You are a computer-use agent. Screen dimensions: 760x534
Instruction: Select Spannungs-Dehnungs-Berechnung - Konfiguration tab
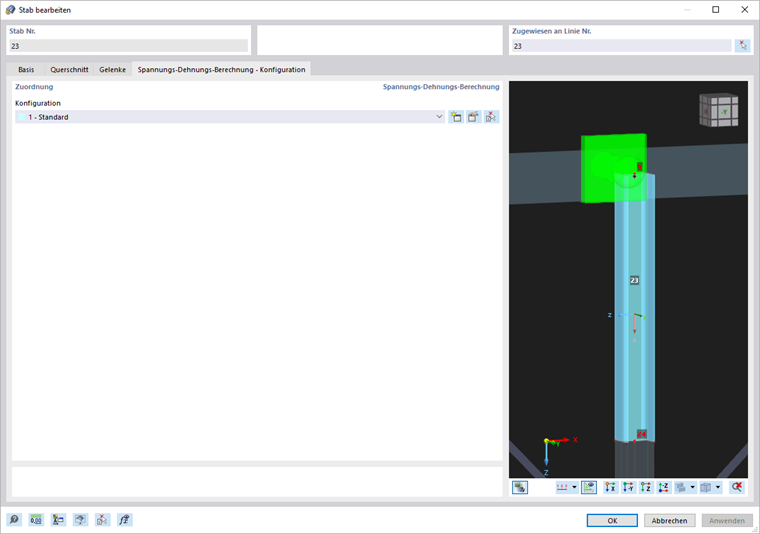(x=222, y=70)
